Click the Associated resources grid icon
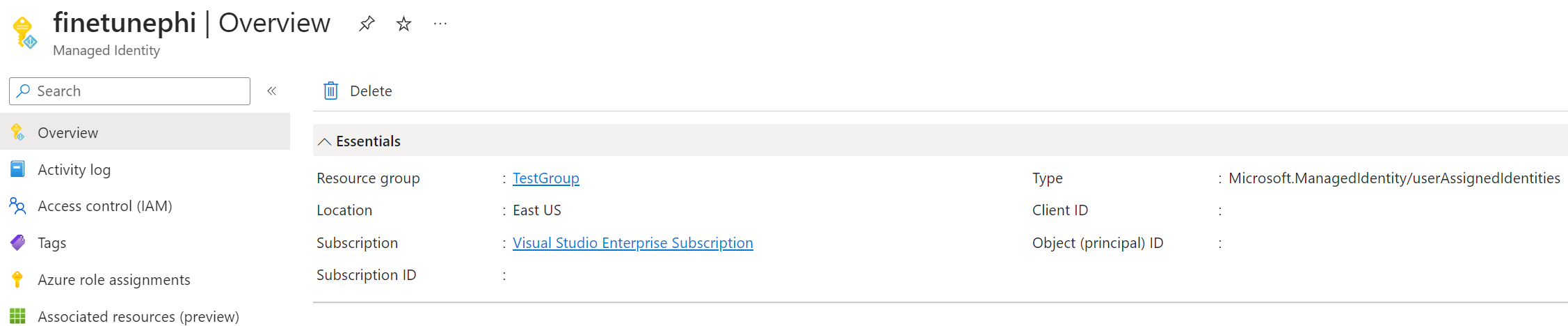The image size is (1568, 326). tap(17, 316)
